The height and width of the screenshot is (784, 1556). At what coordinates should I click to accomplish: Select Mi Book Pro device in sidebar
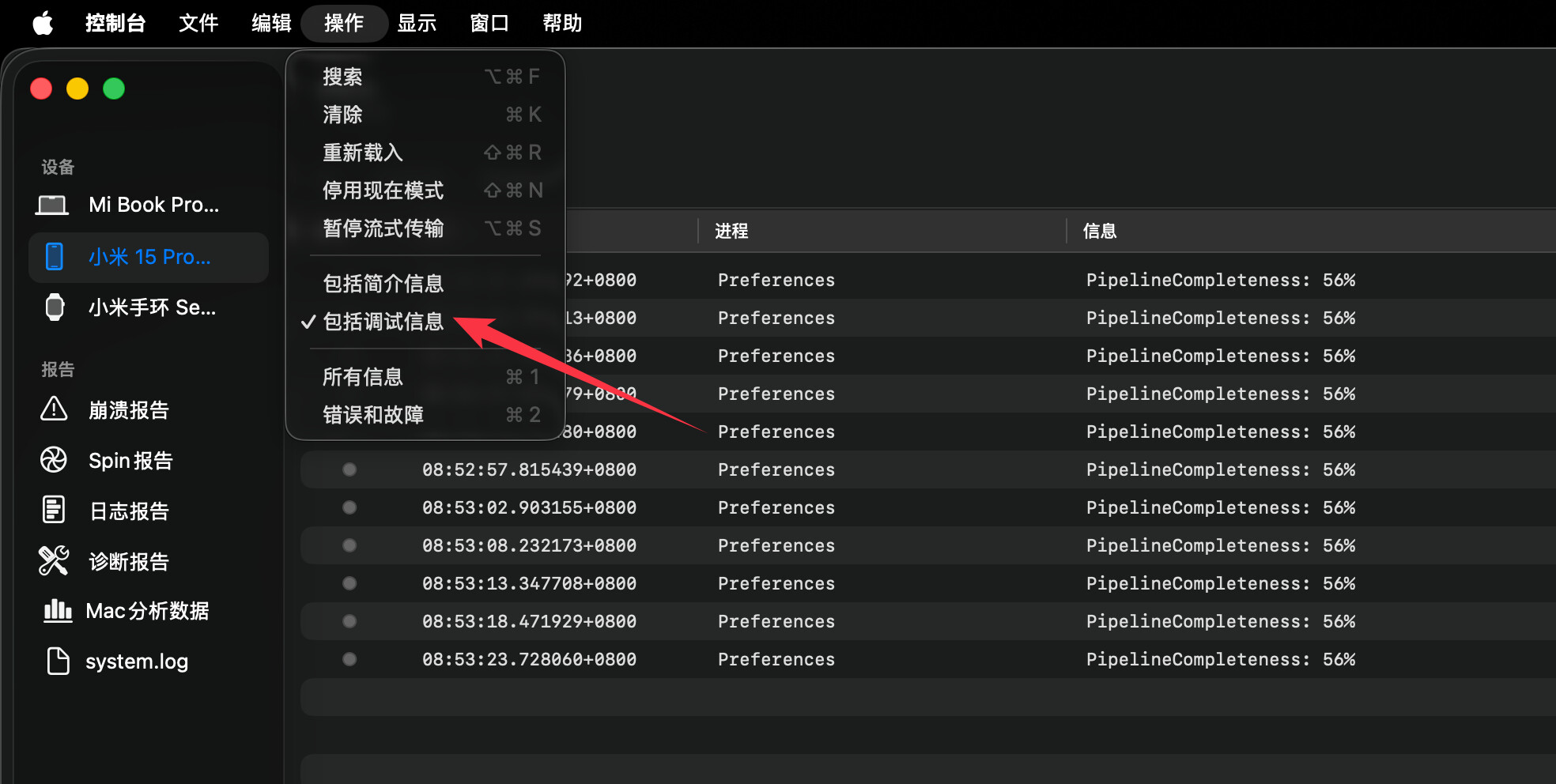tap(149, 205)
